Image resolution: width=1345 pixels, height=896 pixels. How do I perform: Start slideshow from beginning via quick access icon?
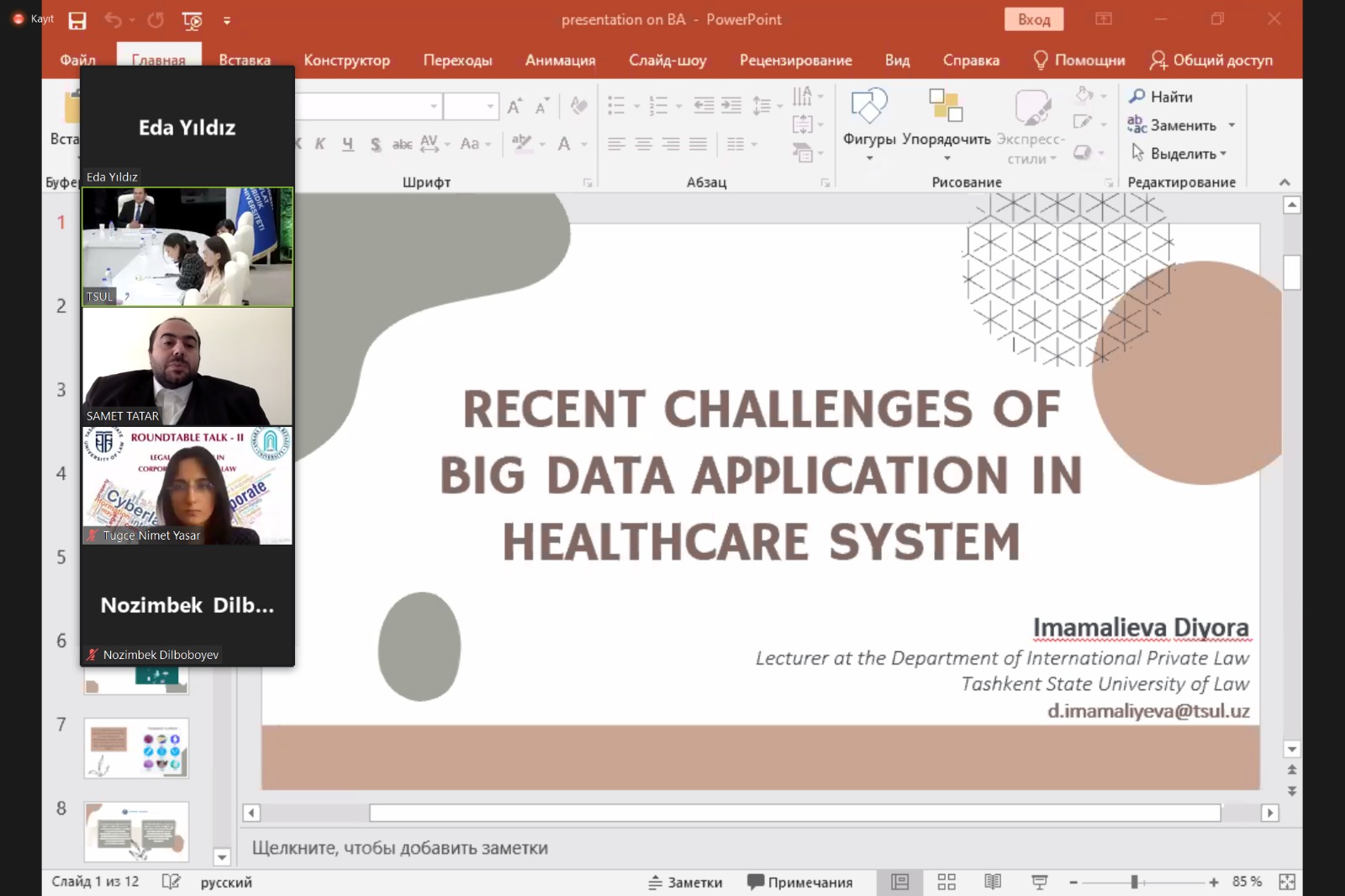[192, 20]
